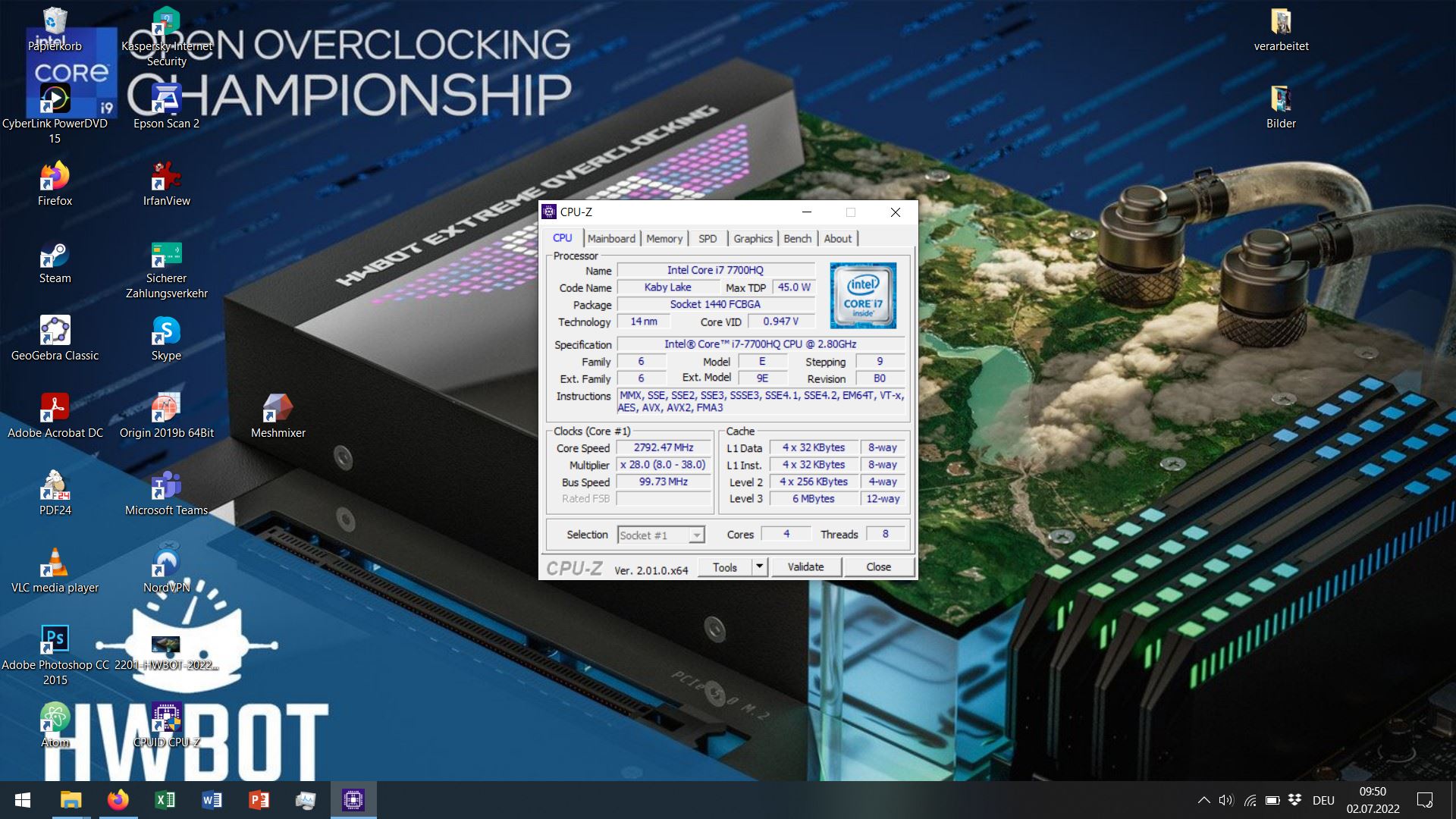Image resolution: width=1456 pixels, height=819 pixels.
Task: Click the Core VID value 0.947 V
Action: pos(780,322)
